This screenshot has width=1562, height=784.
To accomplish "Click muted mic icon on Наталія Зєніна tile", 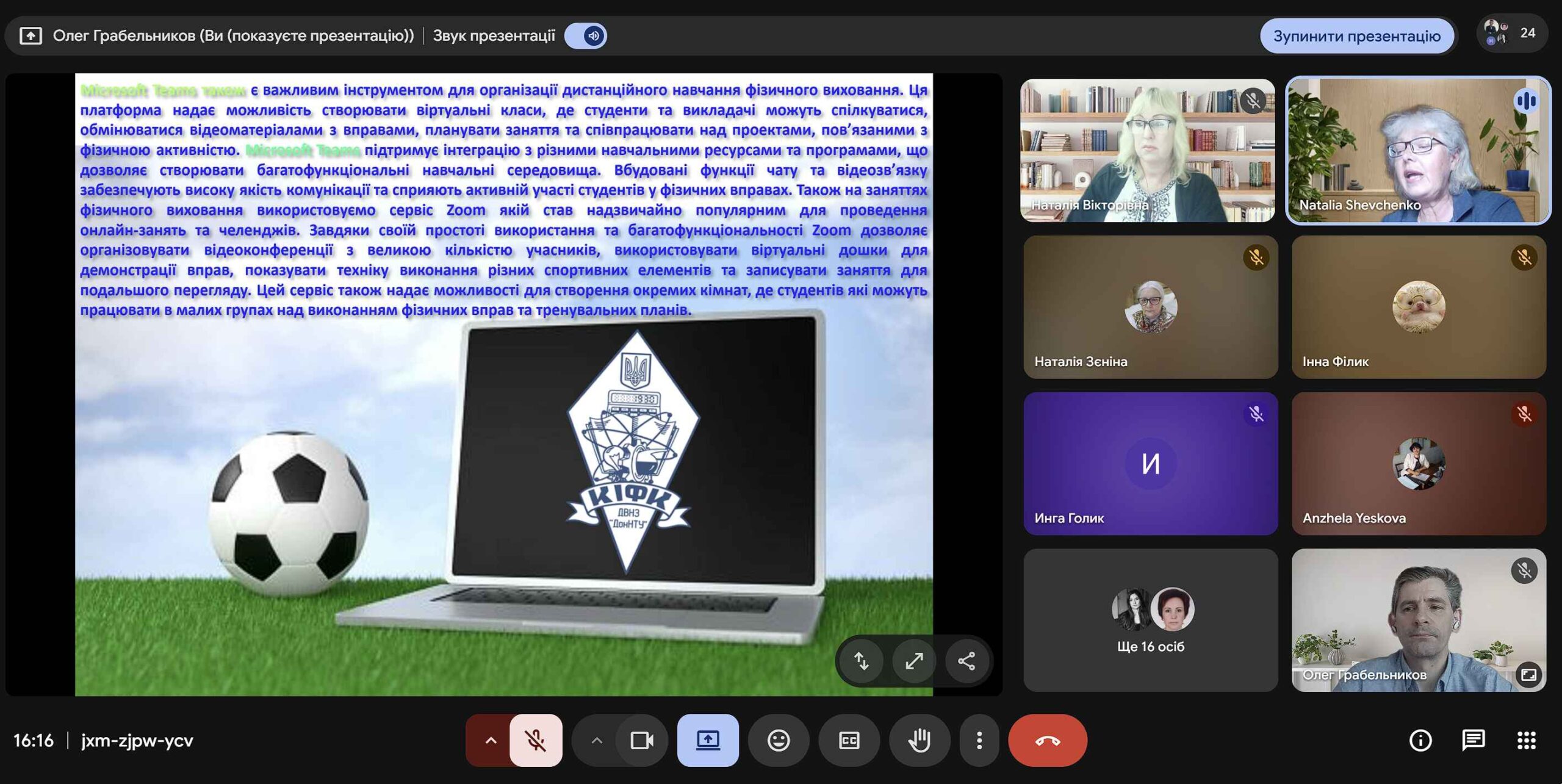I will 1256,257.
